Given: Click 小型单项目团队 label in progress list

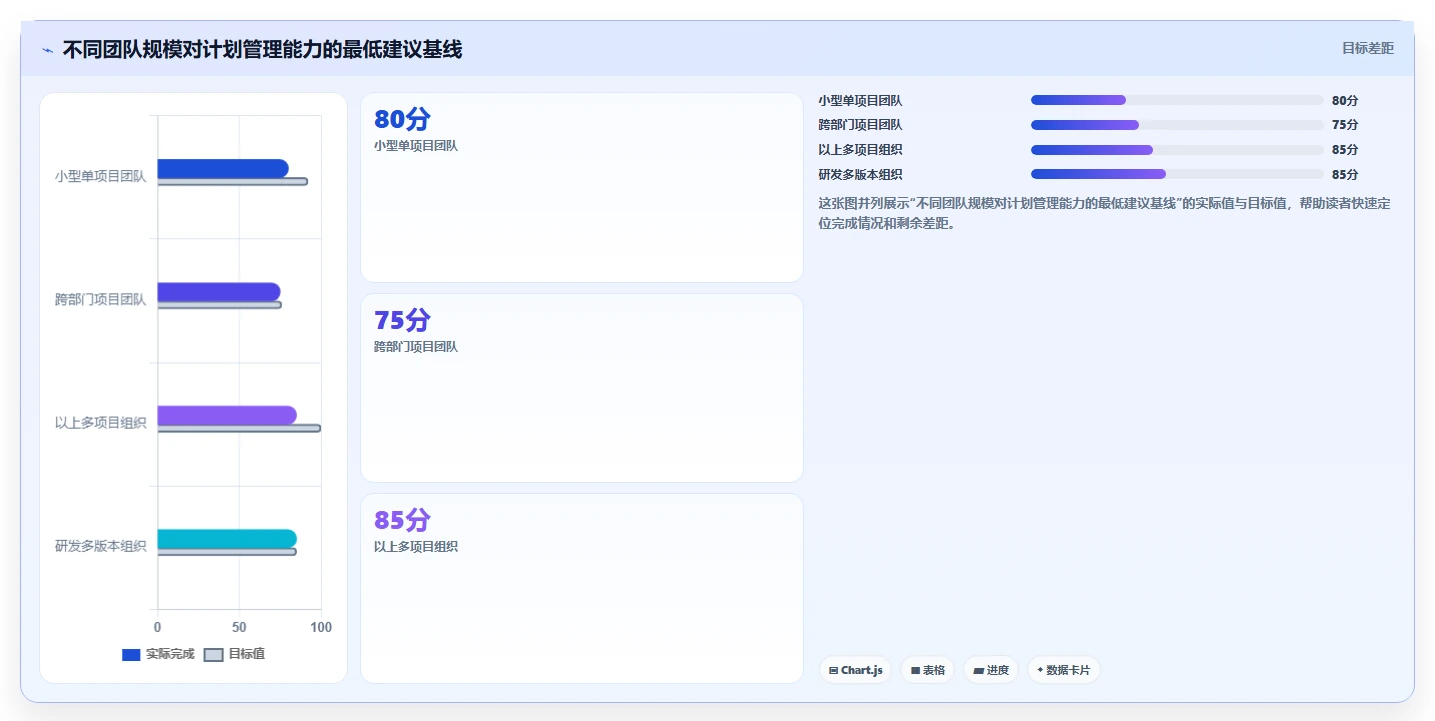Looking at the screenshot, I should [x=860, y=100].
